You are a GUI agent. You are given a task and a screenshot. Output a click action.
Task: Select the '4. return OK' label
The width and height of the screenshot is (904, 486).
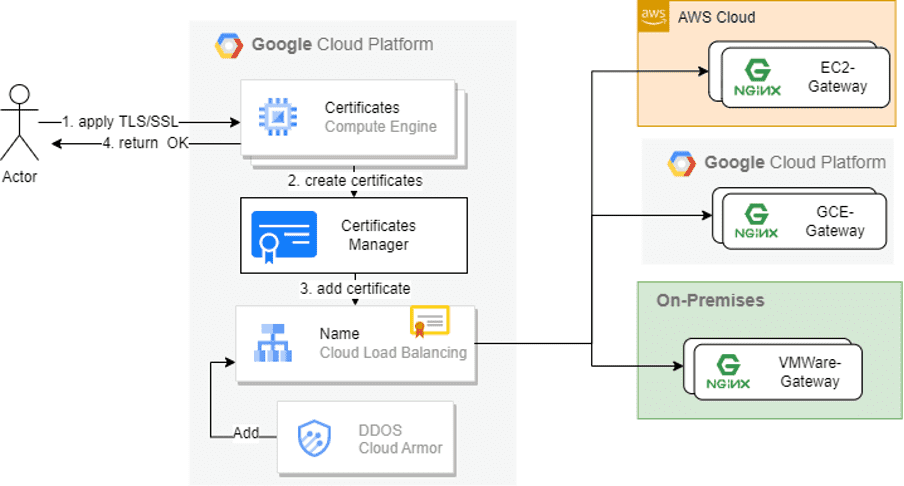pos(146,143)
